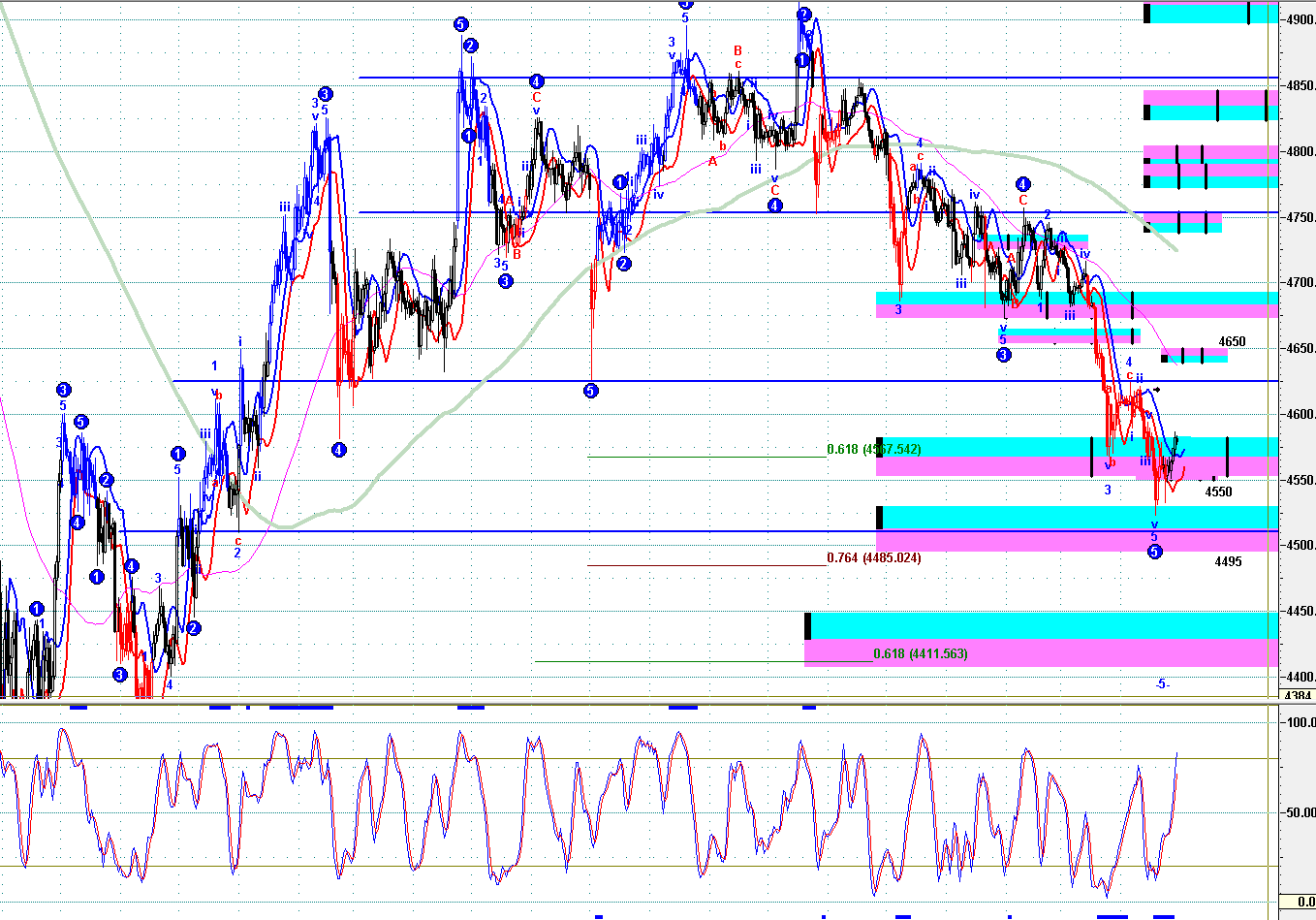Screen dimensions: 1316x920
Task: Click the 4600 price axis label
Action: [1300, 415]
